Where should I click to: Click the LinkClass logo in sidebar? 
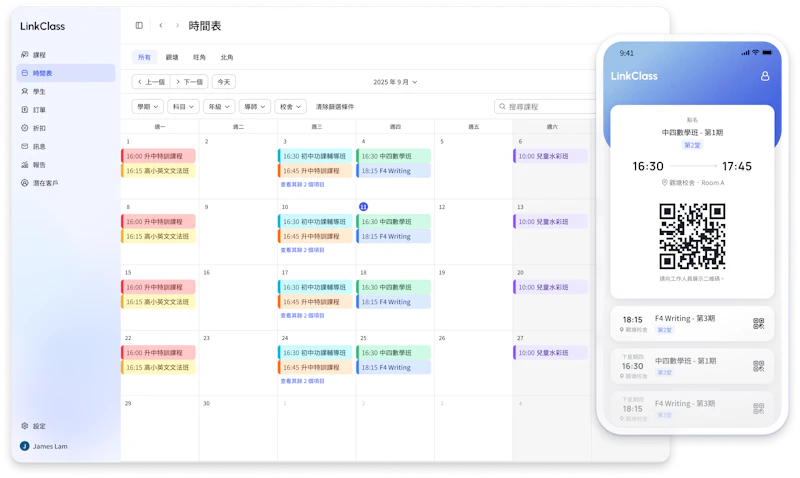point(42,26)
